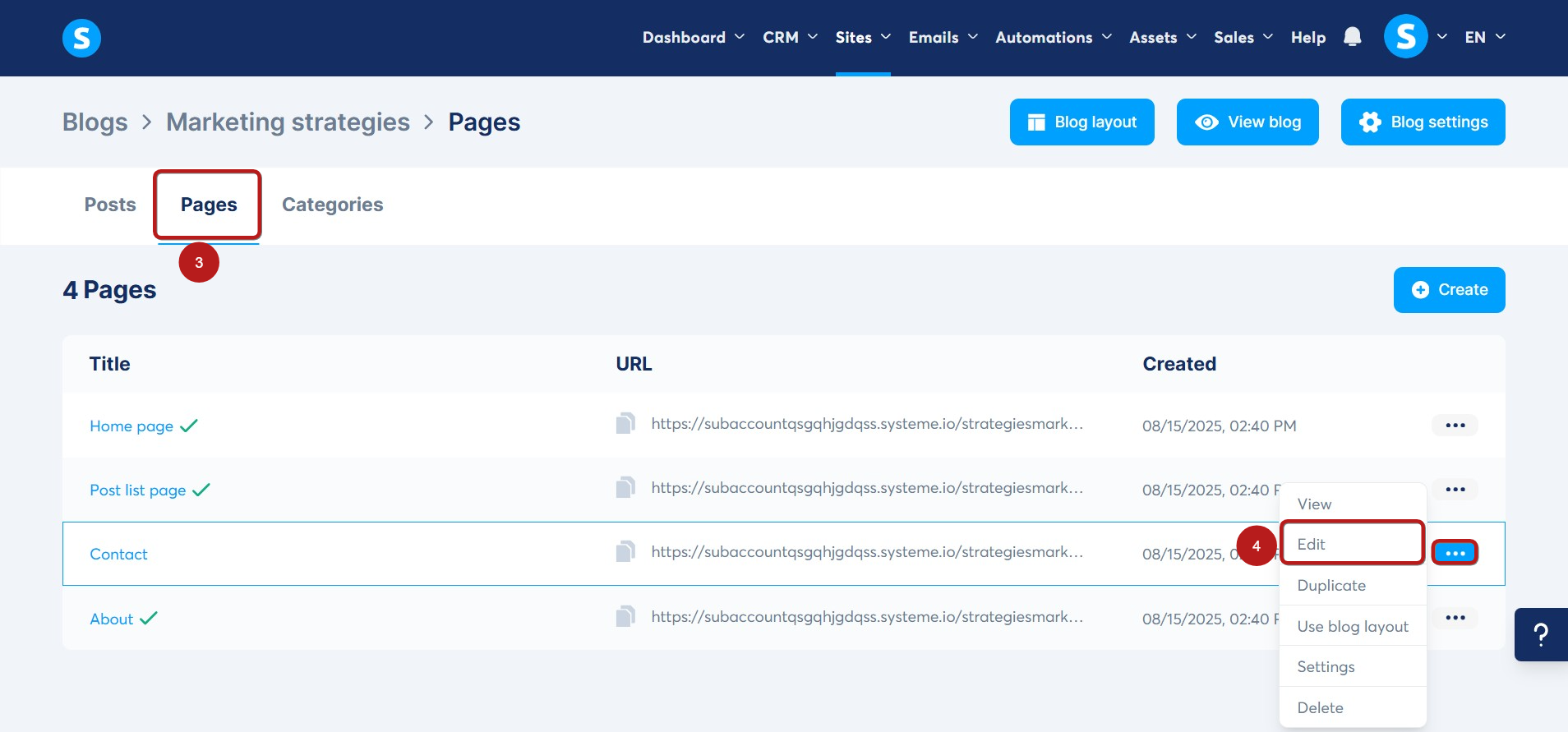Open the three-dot menu for Post list page
The height and width of the screenshot is (732, 1568).
coord(1455,489)
